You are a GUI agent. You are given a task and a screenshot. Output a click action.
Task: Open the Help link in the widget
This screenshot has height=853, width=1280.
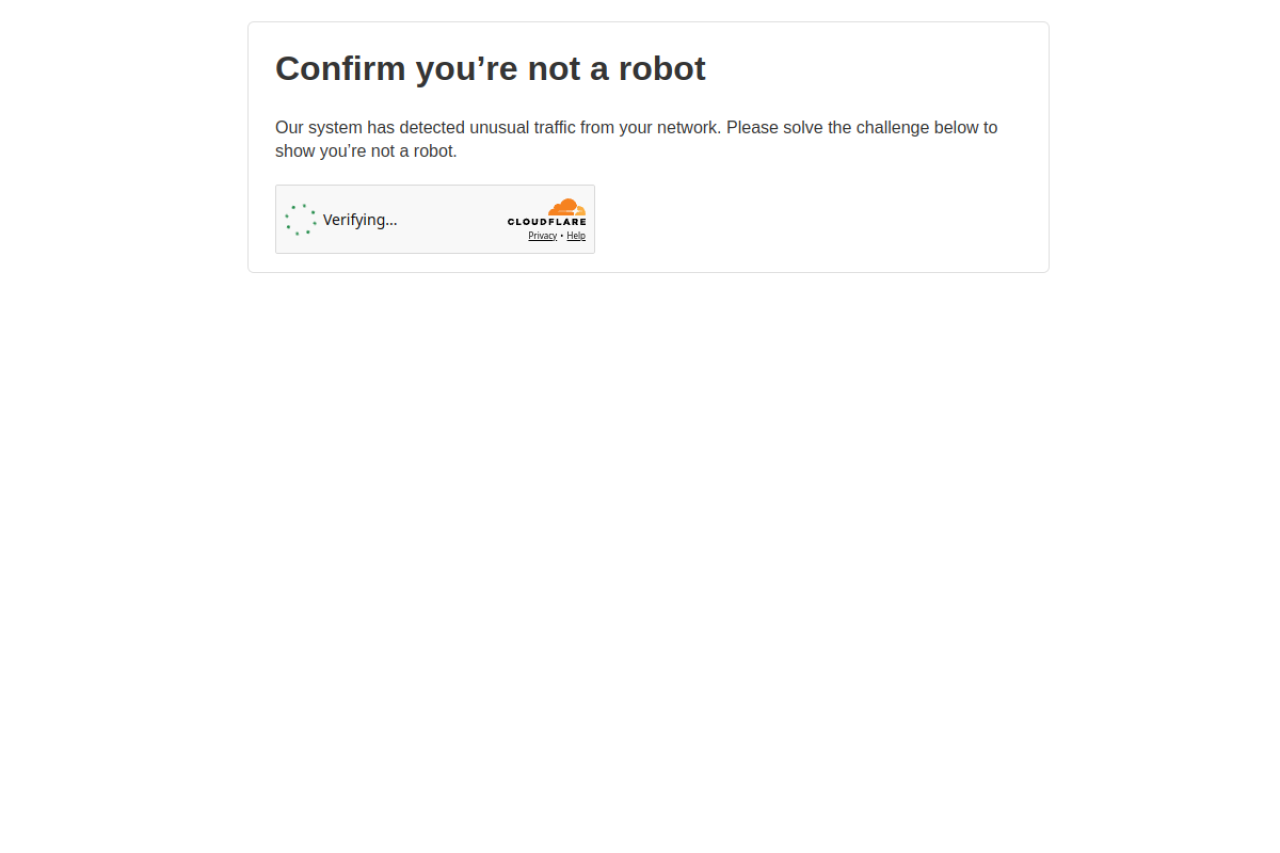576,236
